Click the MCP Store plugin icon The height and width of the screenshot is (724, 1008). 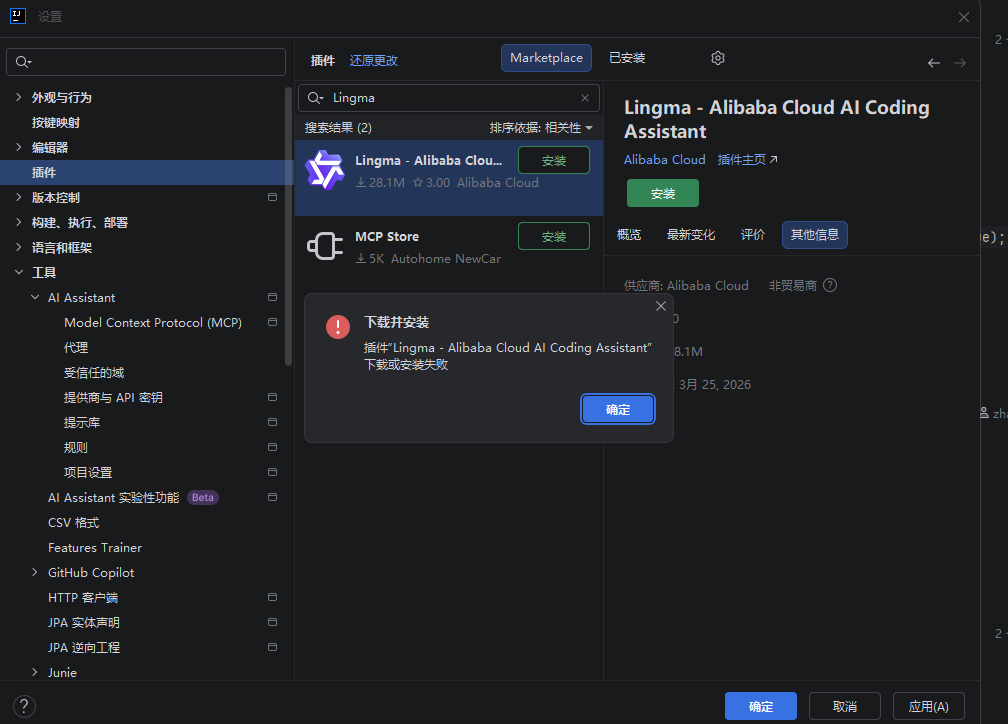tap(325, 246)
